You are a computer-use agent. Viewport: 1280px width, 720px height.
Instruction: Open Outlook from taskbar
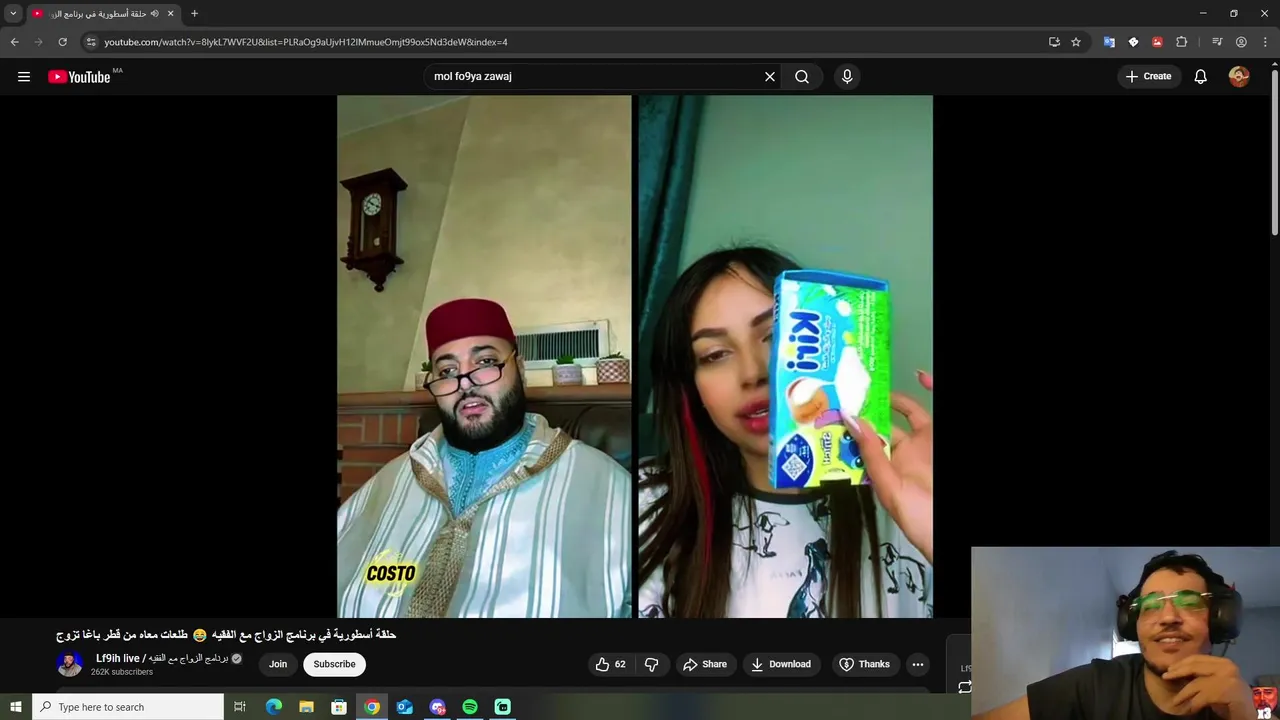pos(405,707)
